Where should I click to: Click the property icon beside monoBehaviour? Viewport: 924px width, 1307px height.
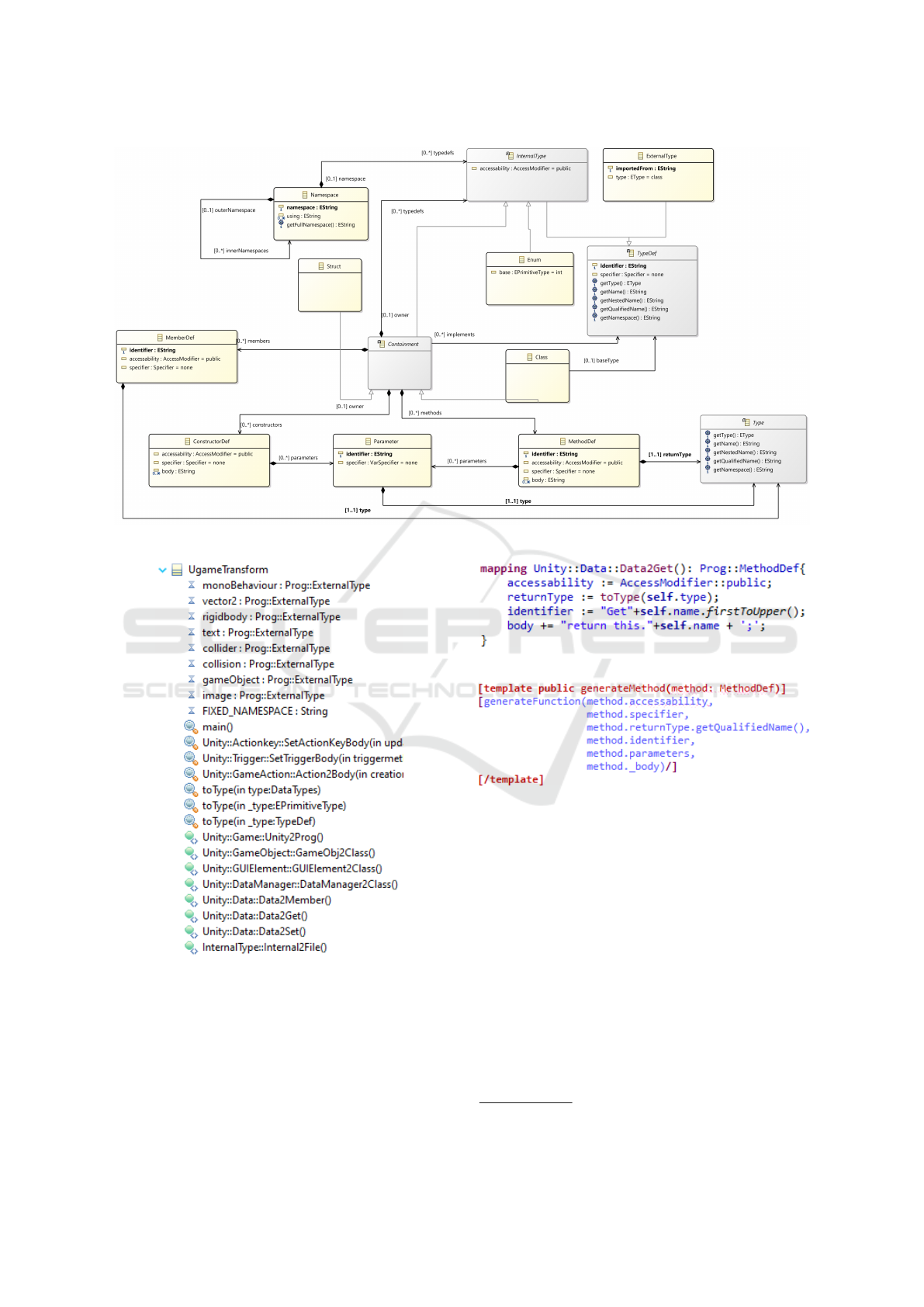192,585
